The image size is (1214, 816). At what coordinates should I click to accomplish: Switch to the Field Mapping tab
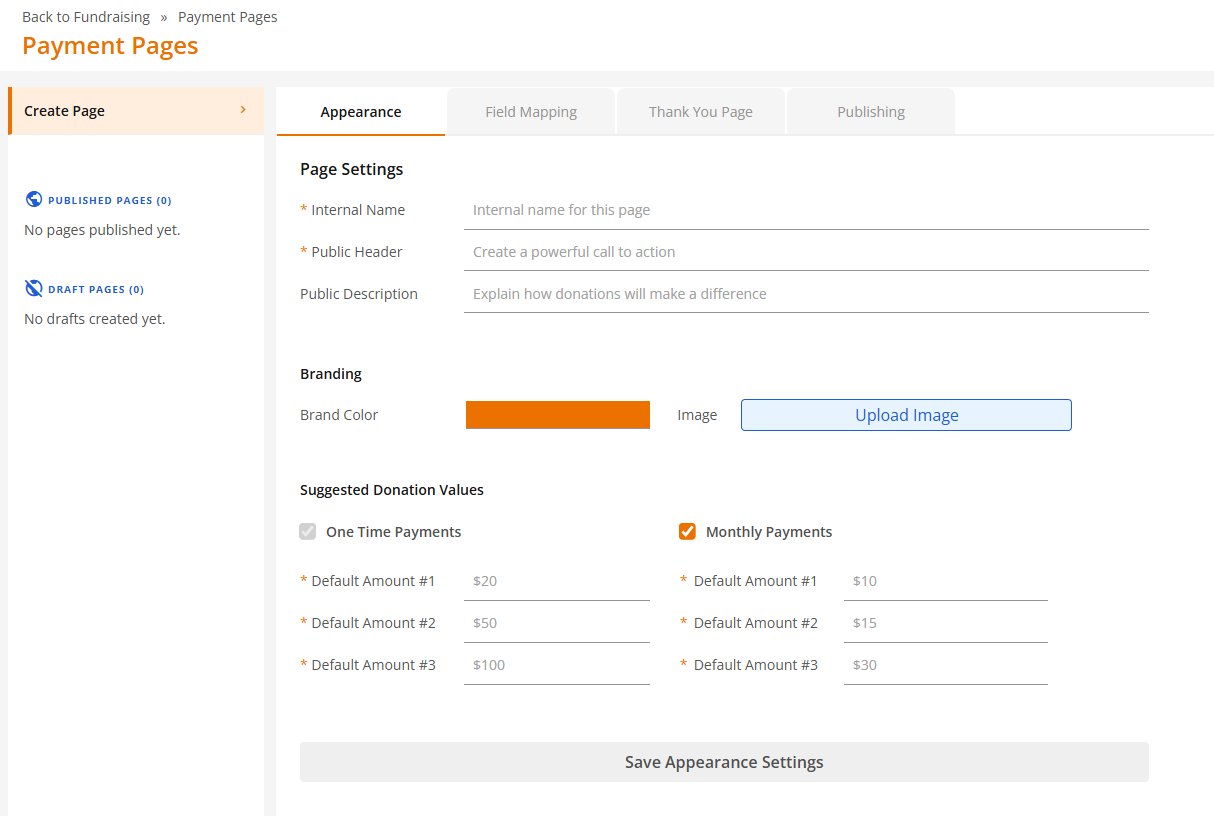tap(530, 111)
